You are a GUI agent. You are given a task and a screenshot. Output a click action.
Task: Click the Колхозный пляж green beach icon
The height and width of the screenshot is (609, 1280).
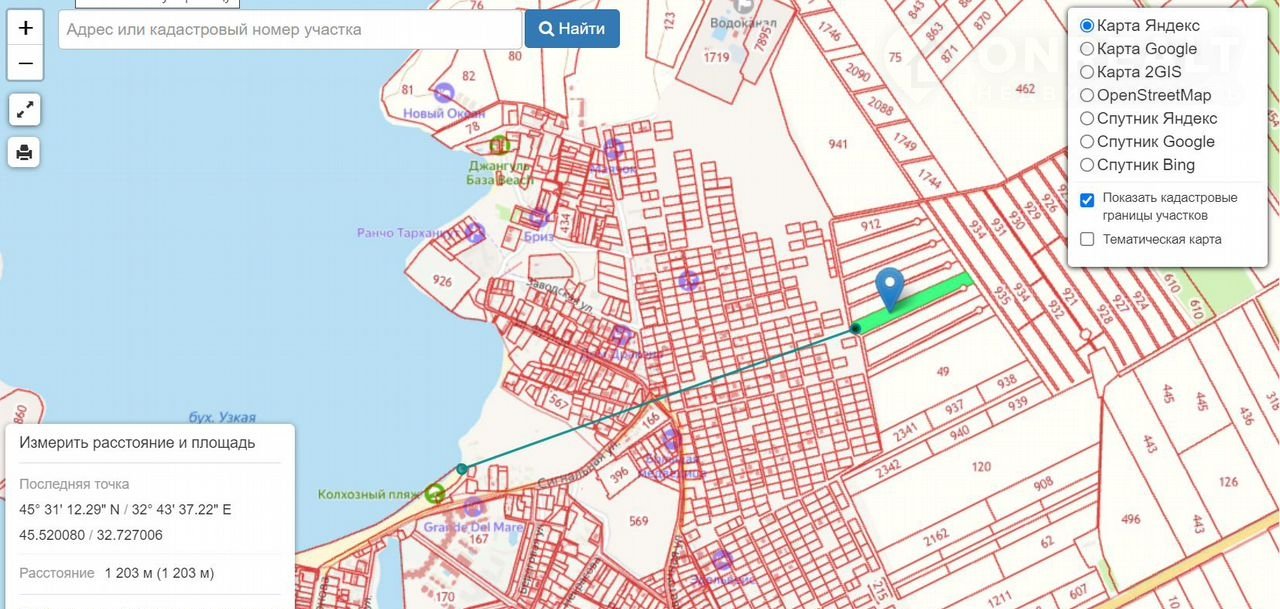(434, 493)
